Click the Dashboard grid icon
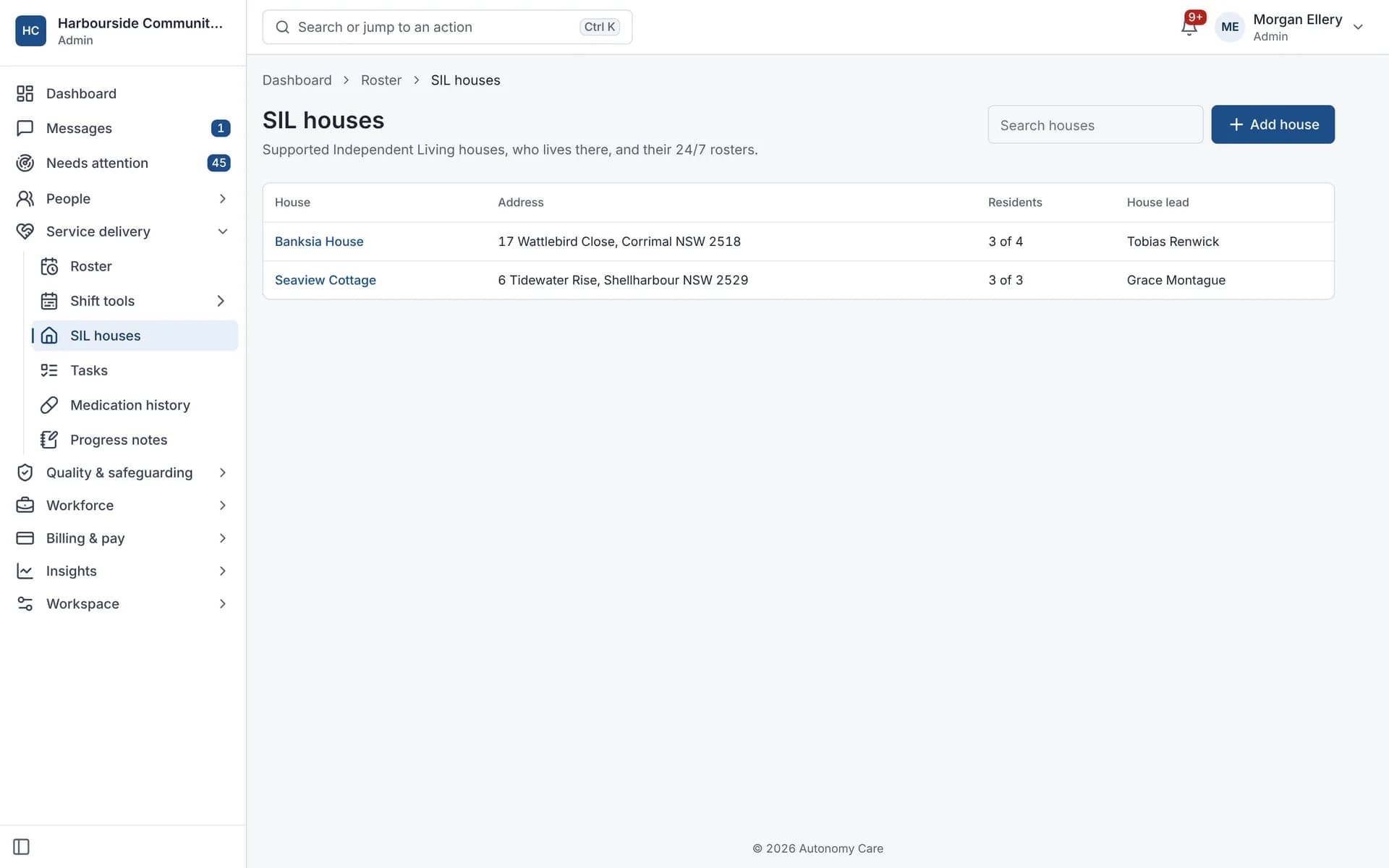The height and width of the screenshot is (868, 1389). coord(25,93)
